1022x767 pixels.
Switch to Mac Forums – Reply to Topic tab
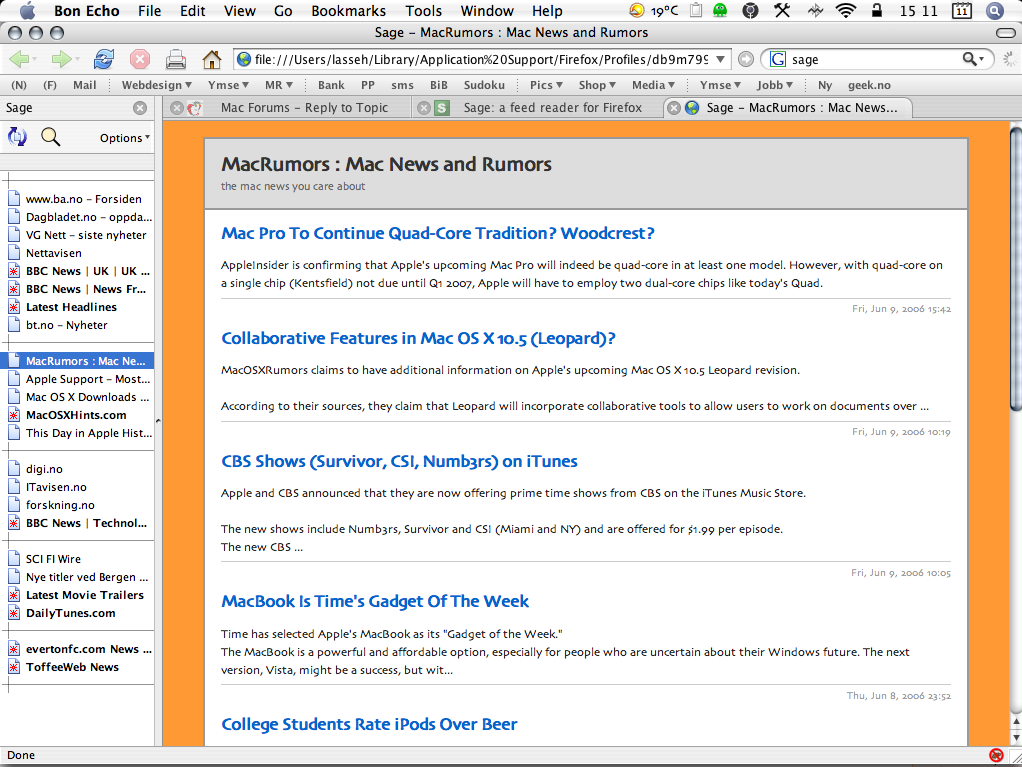[x=304, y=108]
